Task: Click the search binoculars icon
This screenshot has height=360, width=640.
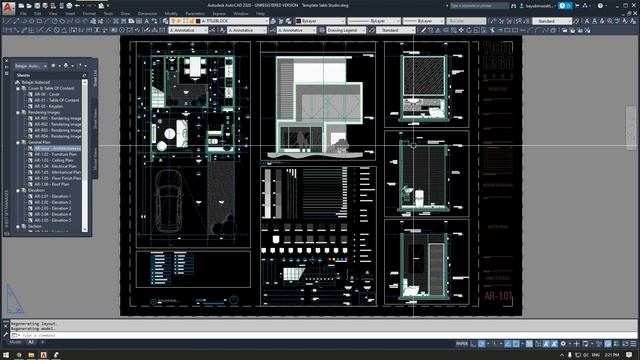Action: point(513,6)
